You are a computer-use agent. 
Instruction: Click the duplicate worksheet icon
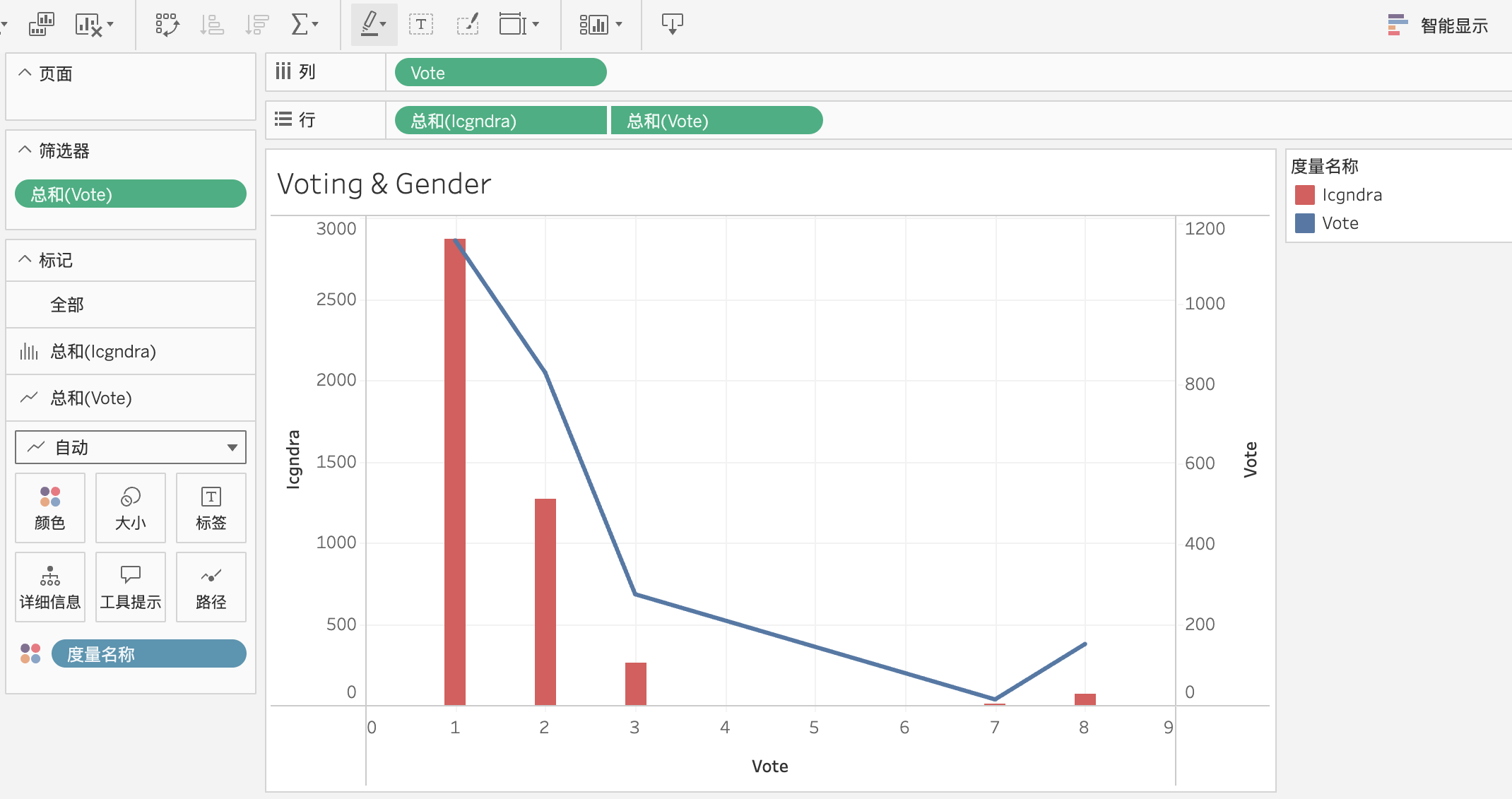(41, 25)
